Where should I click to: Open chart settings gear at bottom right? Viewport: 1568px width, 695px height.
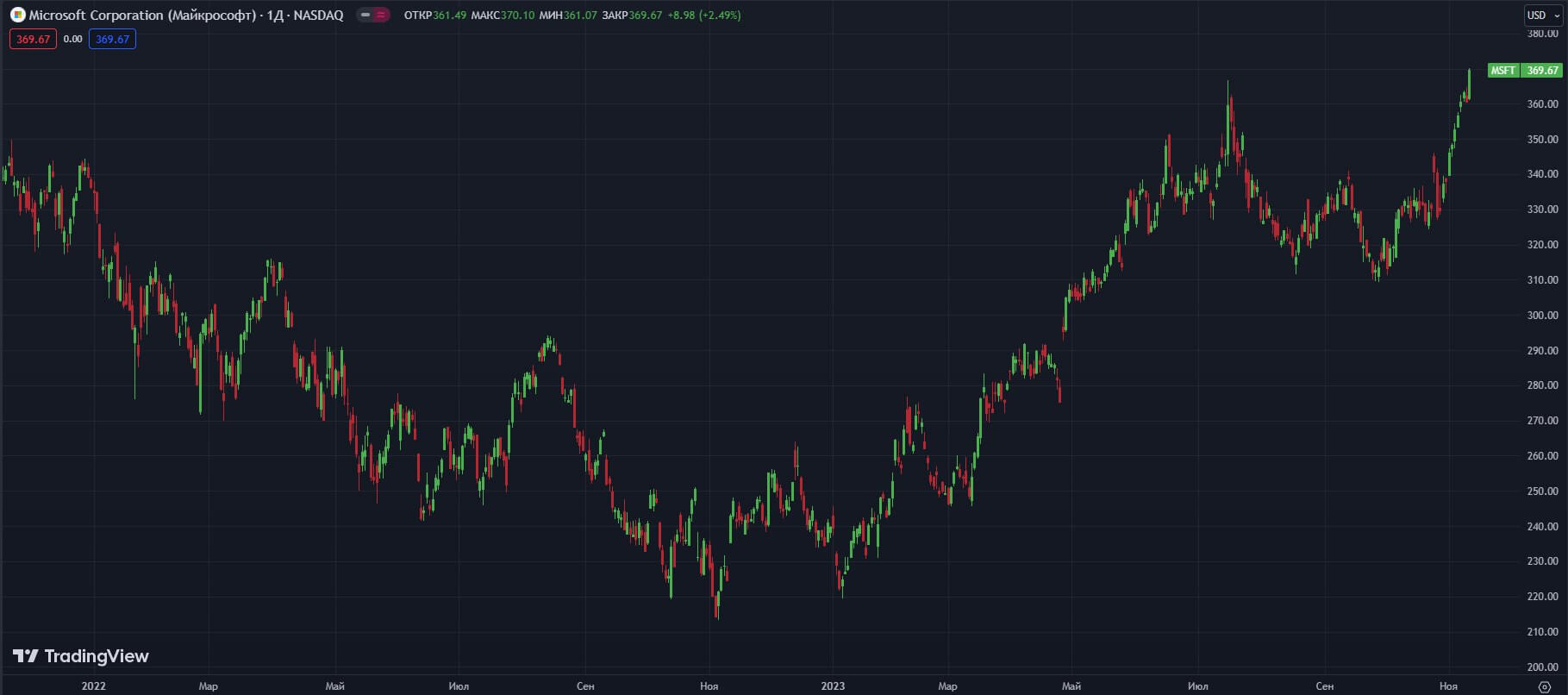1544,686
